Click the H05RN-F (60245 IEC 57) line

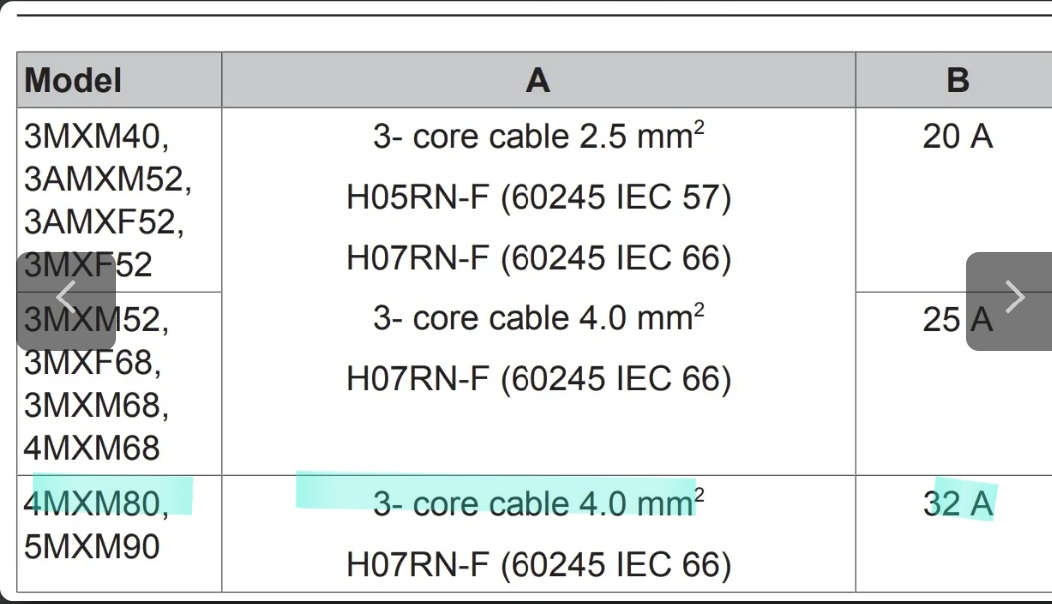click(x=539, y=198)
